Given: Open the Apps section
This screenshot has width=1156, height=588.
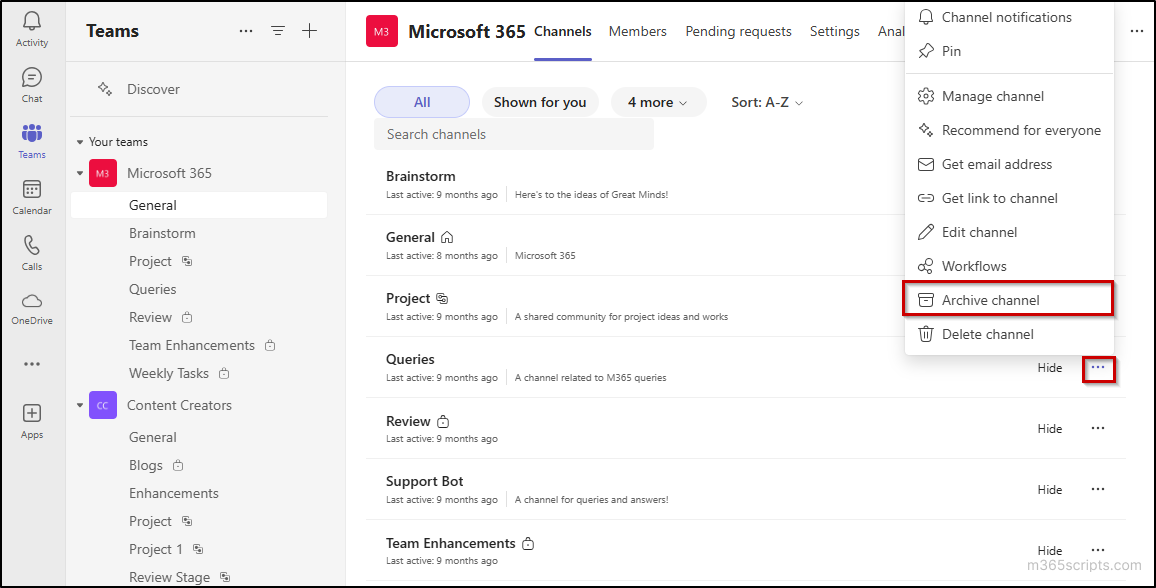Looking at the screenshot, I should [x=31, y=419].
